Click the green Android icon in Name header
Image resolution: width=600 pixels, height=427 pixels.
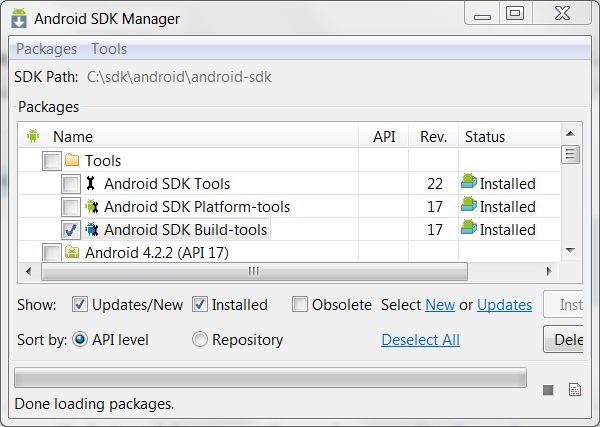point(33,136)
